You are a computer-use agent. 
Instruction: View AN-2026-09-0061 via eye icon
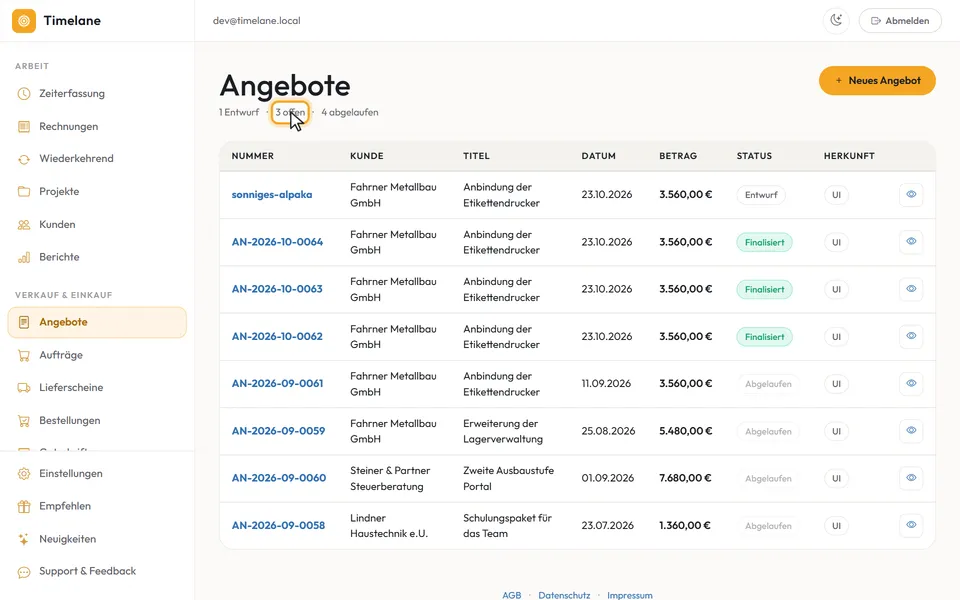(911, 384)
